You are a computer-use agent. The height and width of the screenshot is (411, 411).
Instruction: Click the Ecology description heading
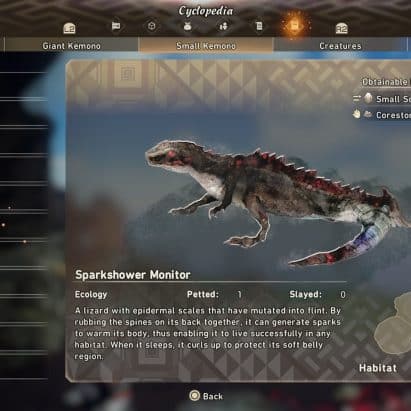coord(91,294)
